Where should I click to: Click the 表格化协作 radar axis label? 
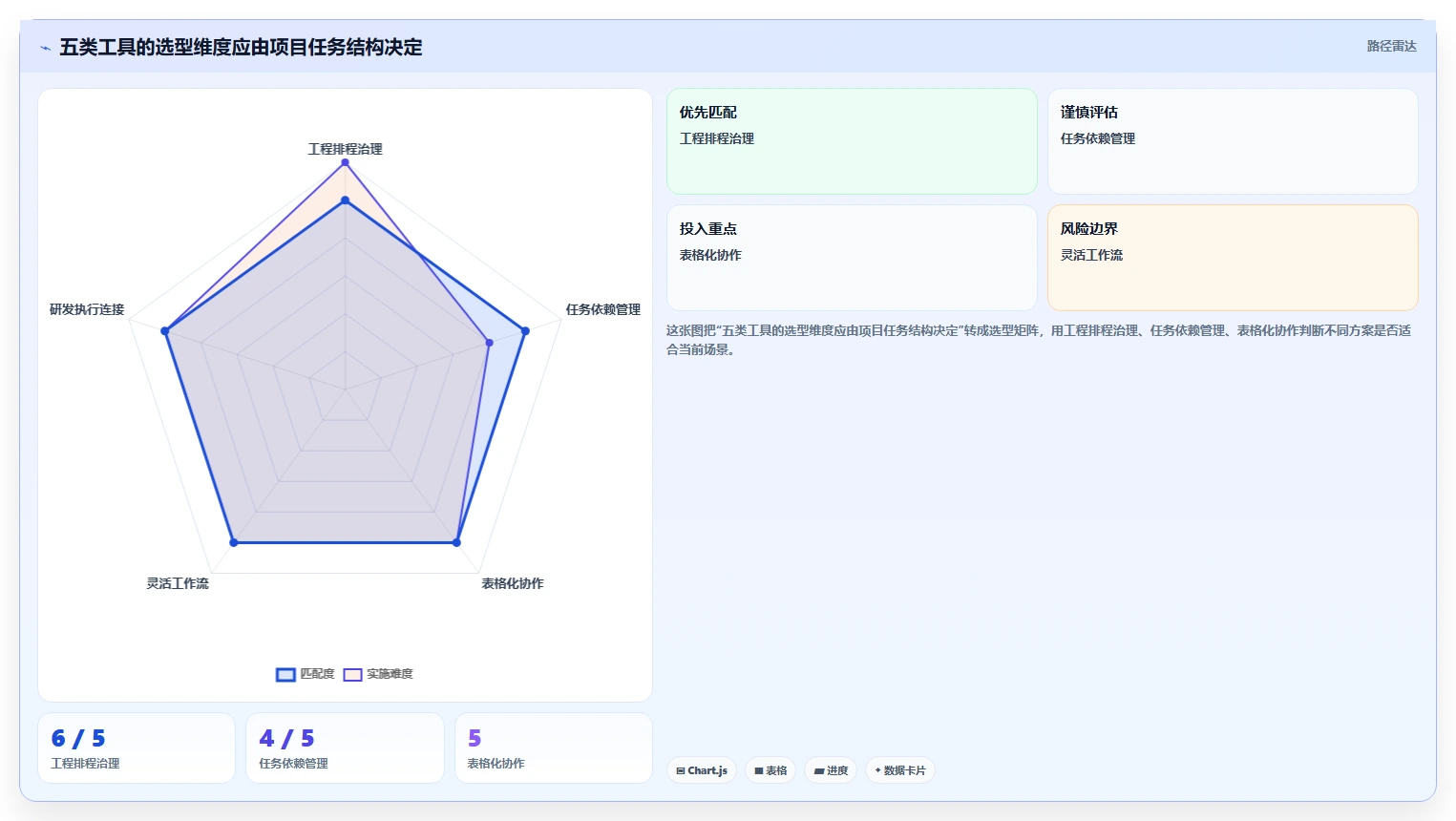pos(512,583)
